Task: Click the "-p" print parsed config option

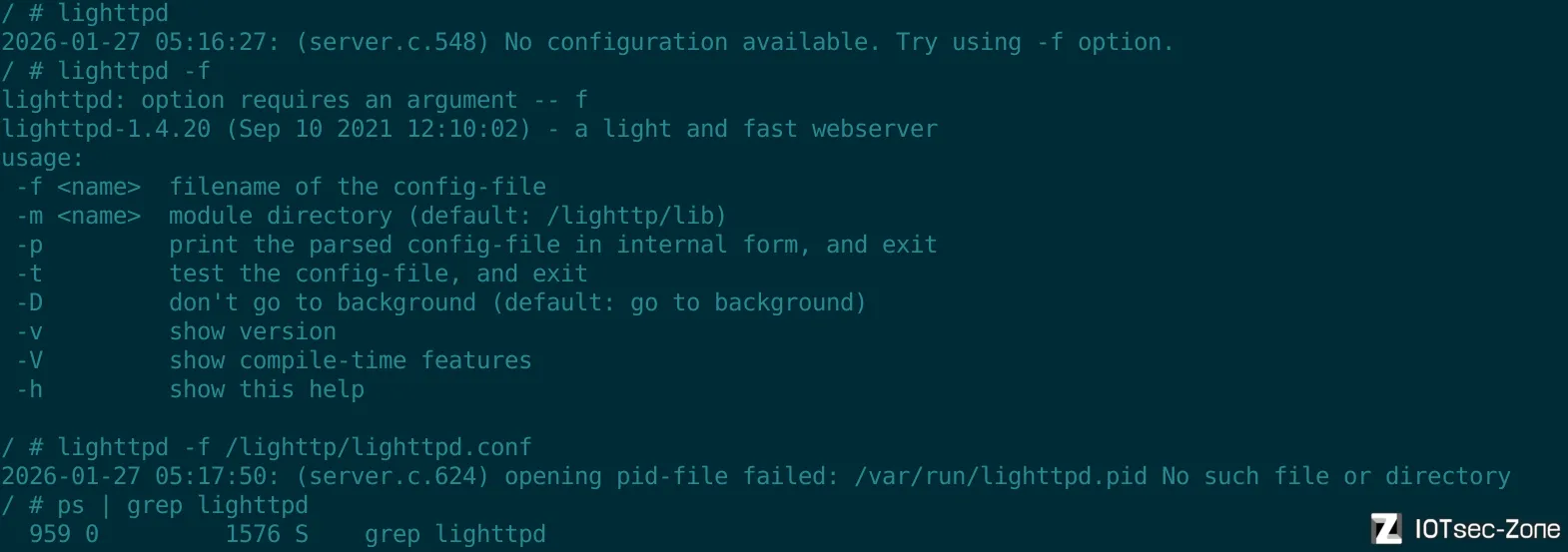Action: click(x=30, y=245)
